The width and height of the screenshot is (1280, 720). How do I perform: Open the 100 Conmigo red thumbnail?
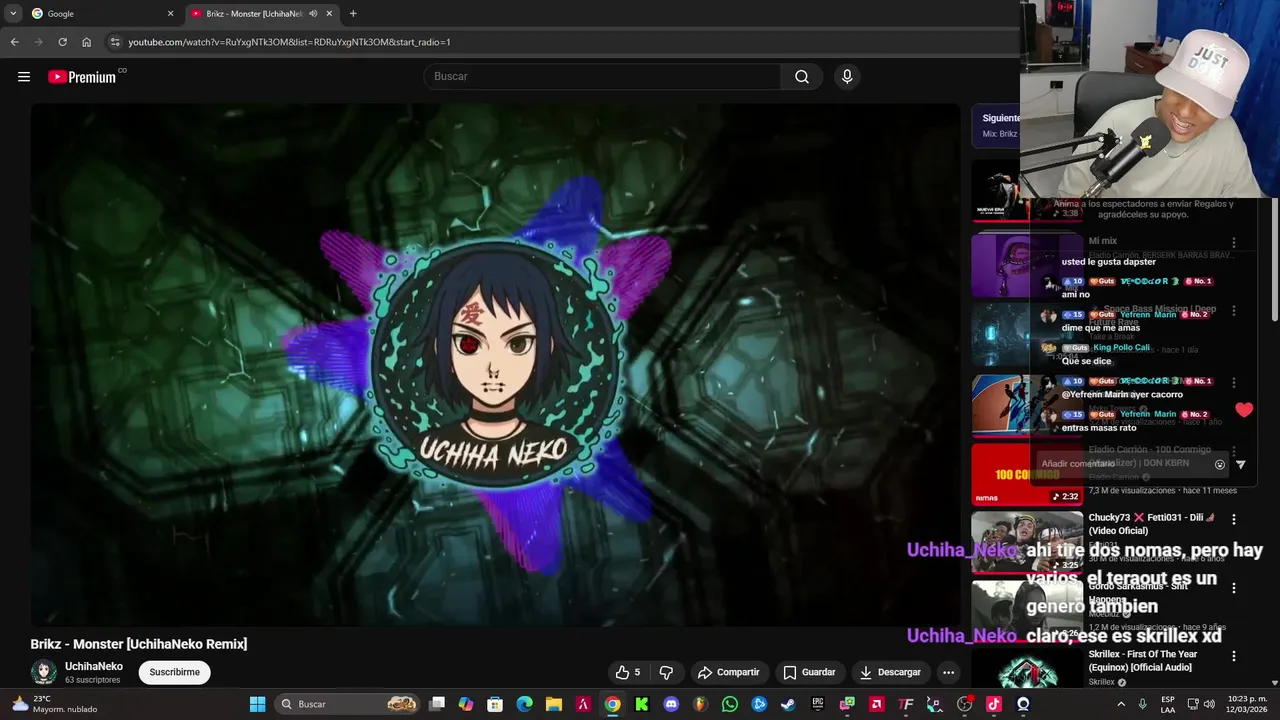[x=1027, y=475]
